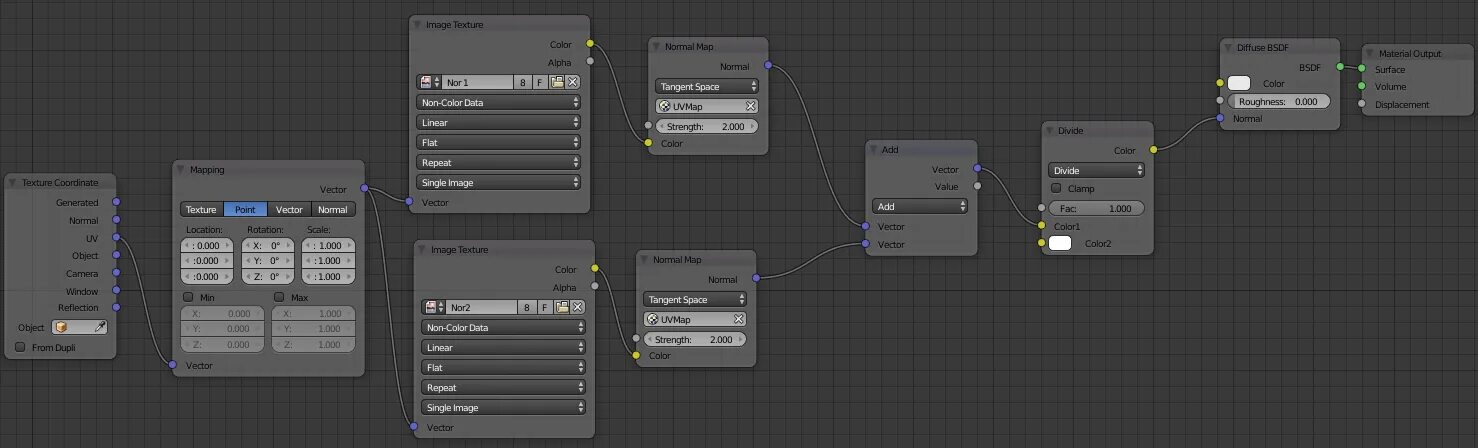Click the UV output socket of Texture Coordinate
Viewport: 1478px width, 448px height.
tap(116, 238)
